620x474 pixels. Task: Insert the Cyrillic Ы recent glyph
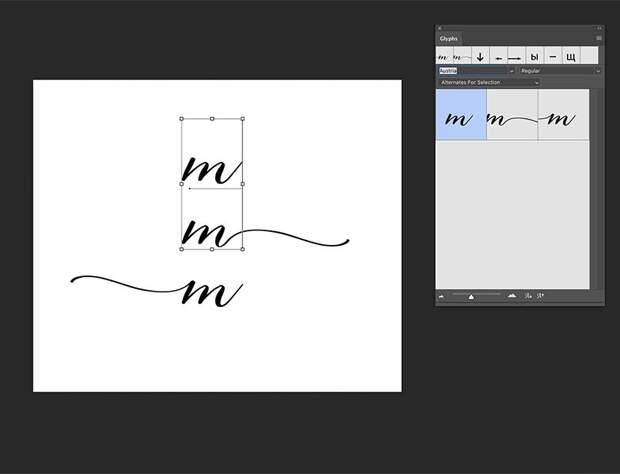tap(535, 56)
